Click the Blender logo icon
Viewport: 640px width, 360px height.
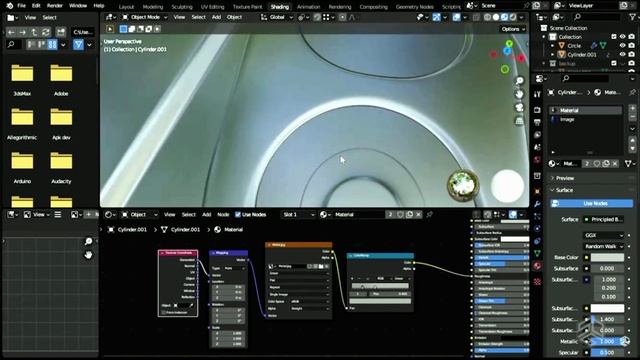point(9,6)
